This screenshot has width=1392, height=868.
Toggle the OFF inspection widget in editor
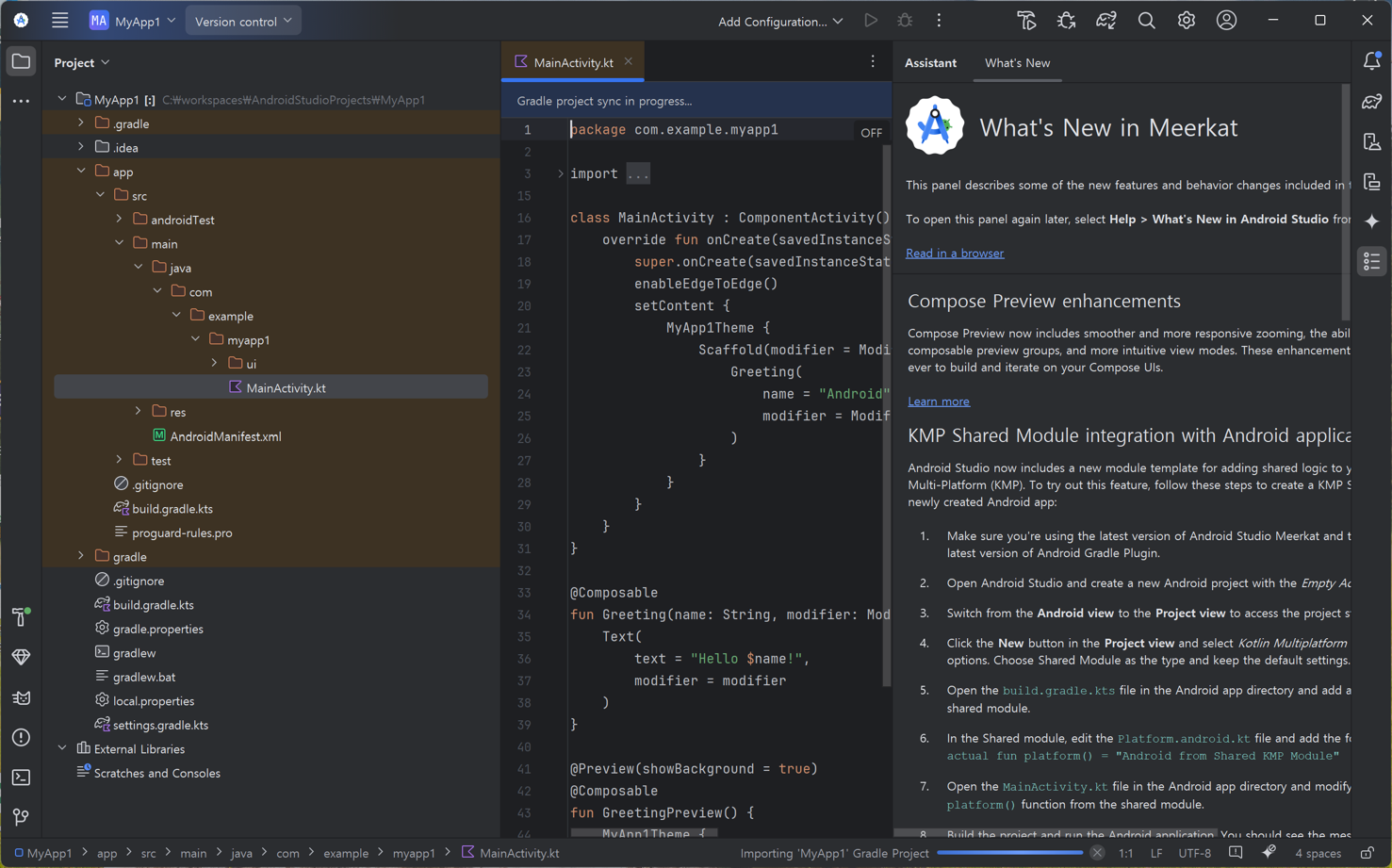pyautogui.click(x=871, y=133)
